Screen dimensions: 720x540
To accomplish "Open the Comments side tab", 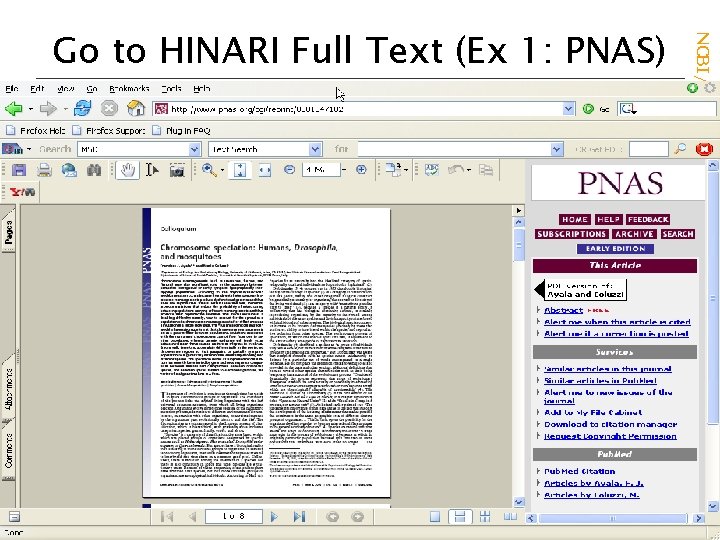I will (x=8, y=450).
